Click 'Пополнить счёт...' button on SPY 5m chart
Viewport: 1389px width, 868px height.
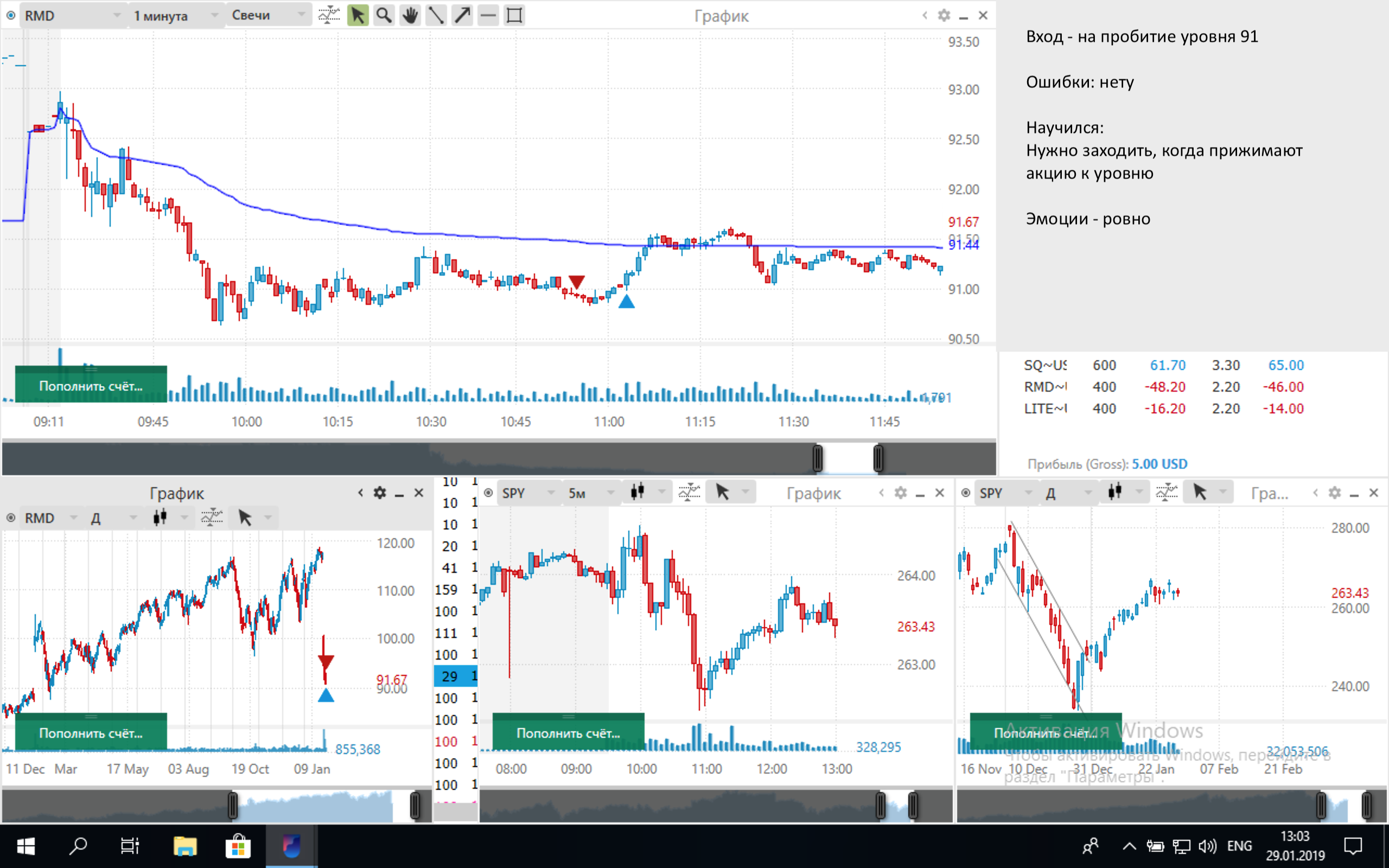point(568,732)
